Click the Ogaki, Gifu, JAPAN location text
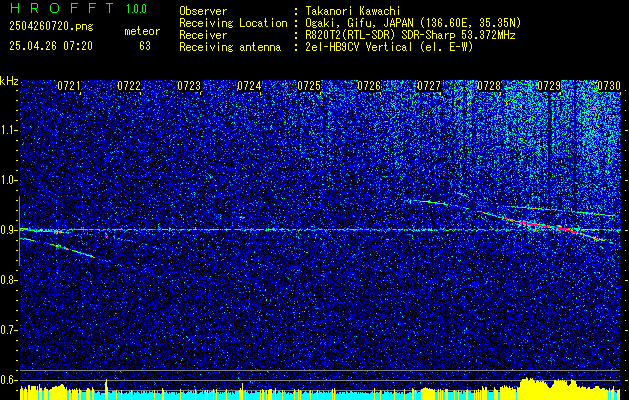The height and width of the screenshot is (400, 629). 413,23
